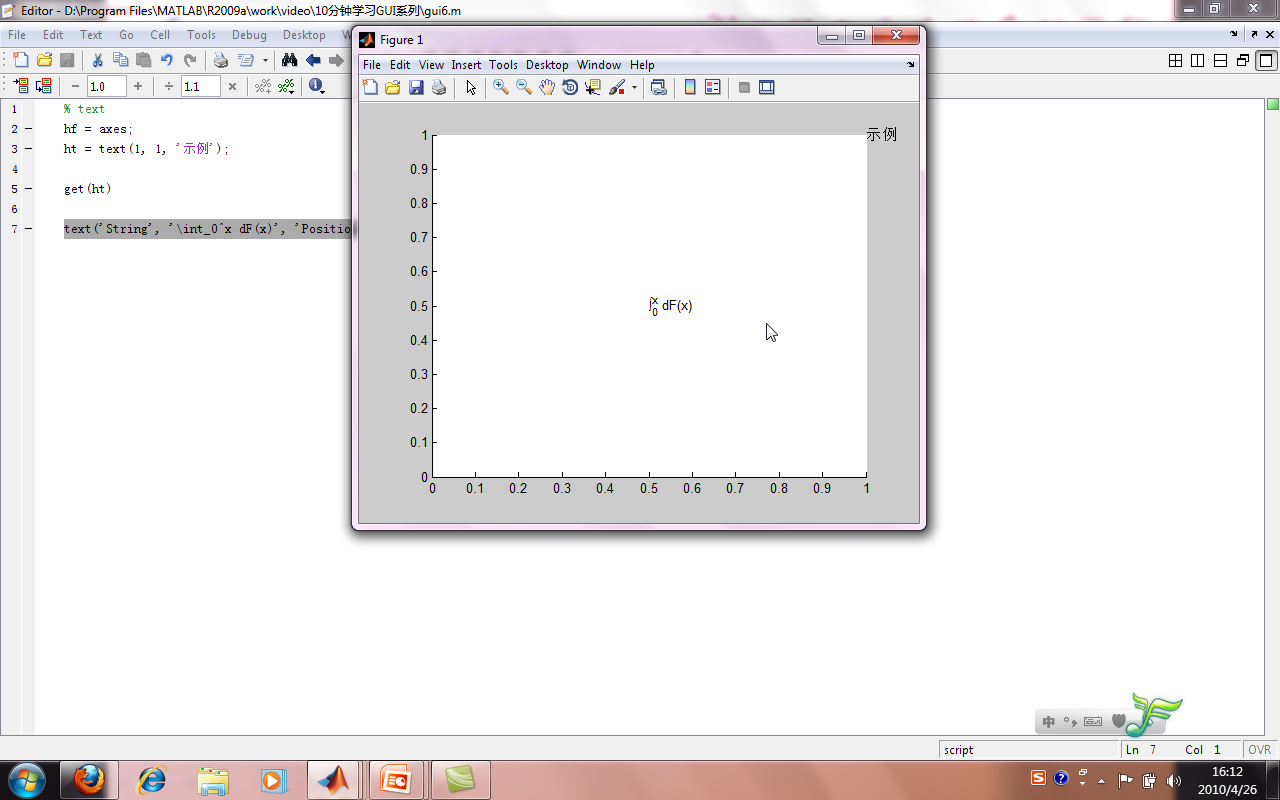Open Firefox from Windows taskbar
Viewport: 1280px width, 800px height.
coord(89,780)
